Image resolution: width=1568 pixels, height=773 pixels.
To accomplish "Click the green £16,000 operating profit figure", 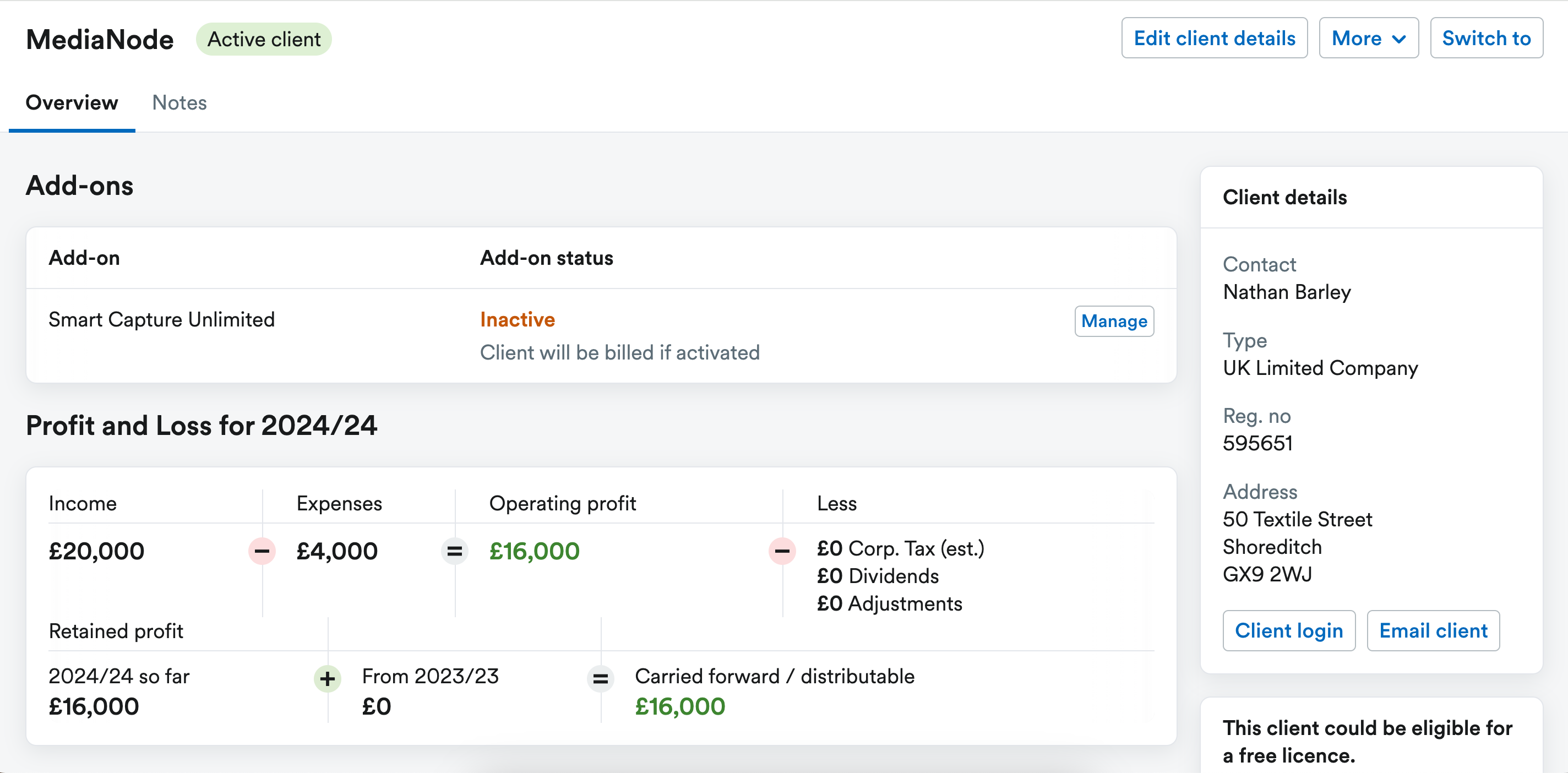I will (x=535, y=551).
